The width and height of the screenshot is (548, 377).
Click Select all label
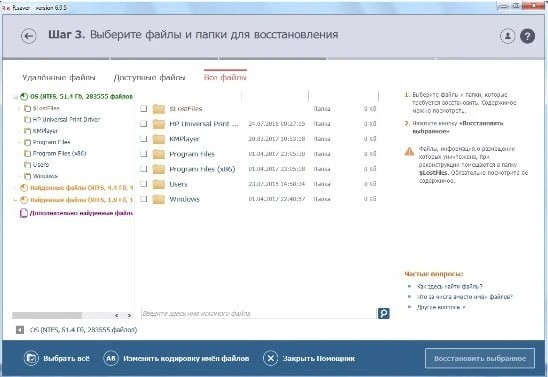click(66, 358)
